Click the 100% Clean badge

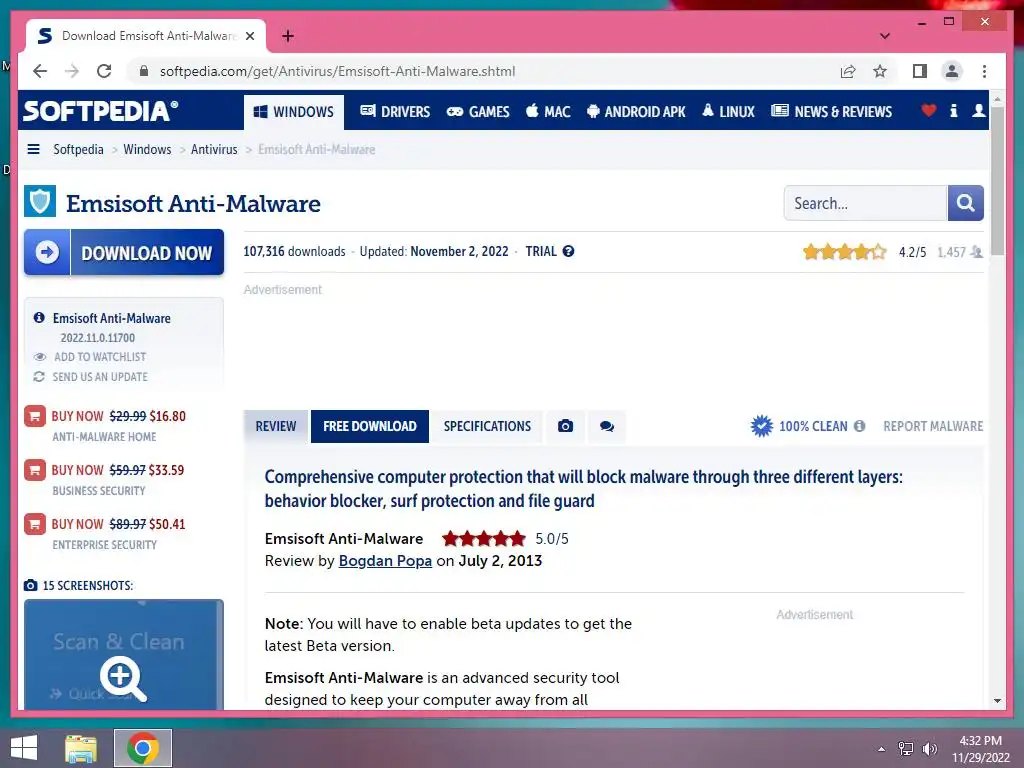[x=799, y=426]
